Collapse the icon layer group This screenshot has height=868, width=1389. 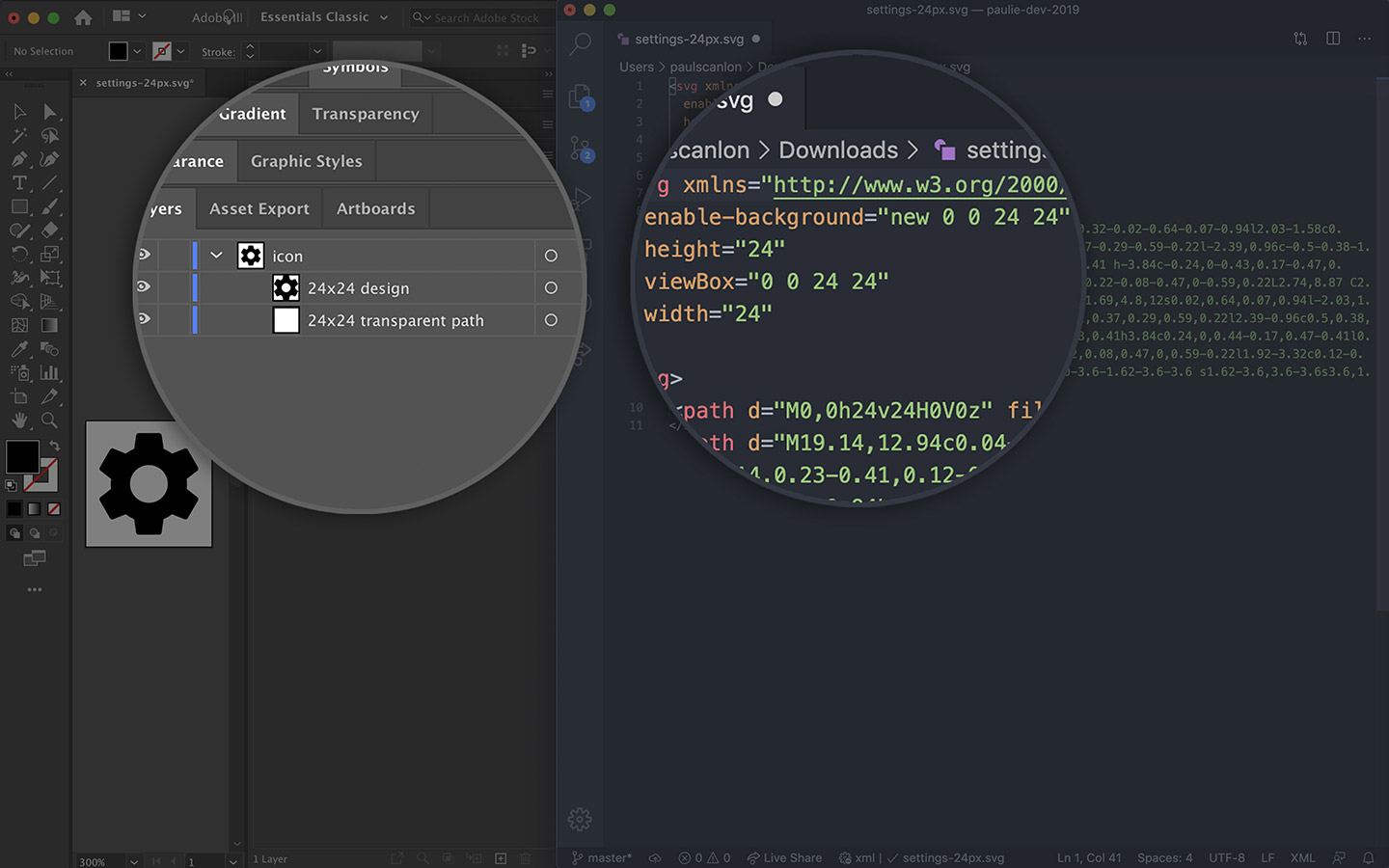tap(216, 256)
